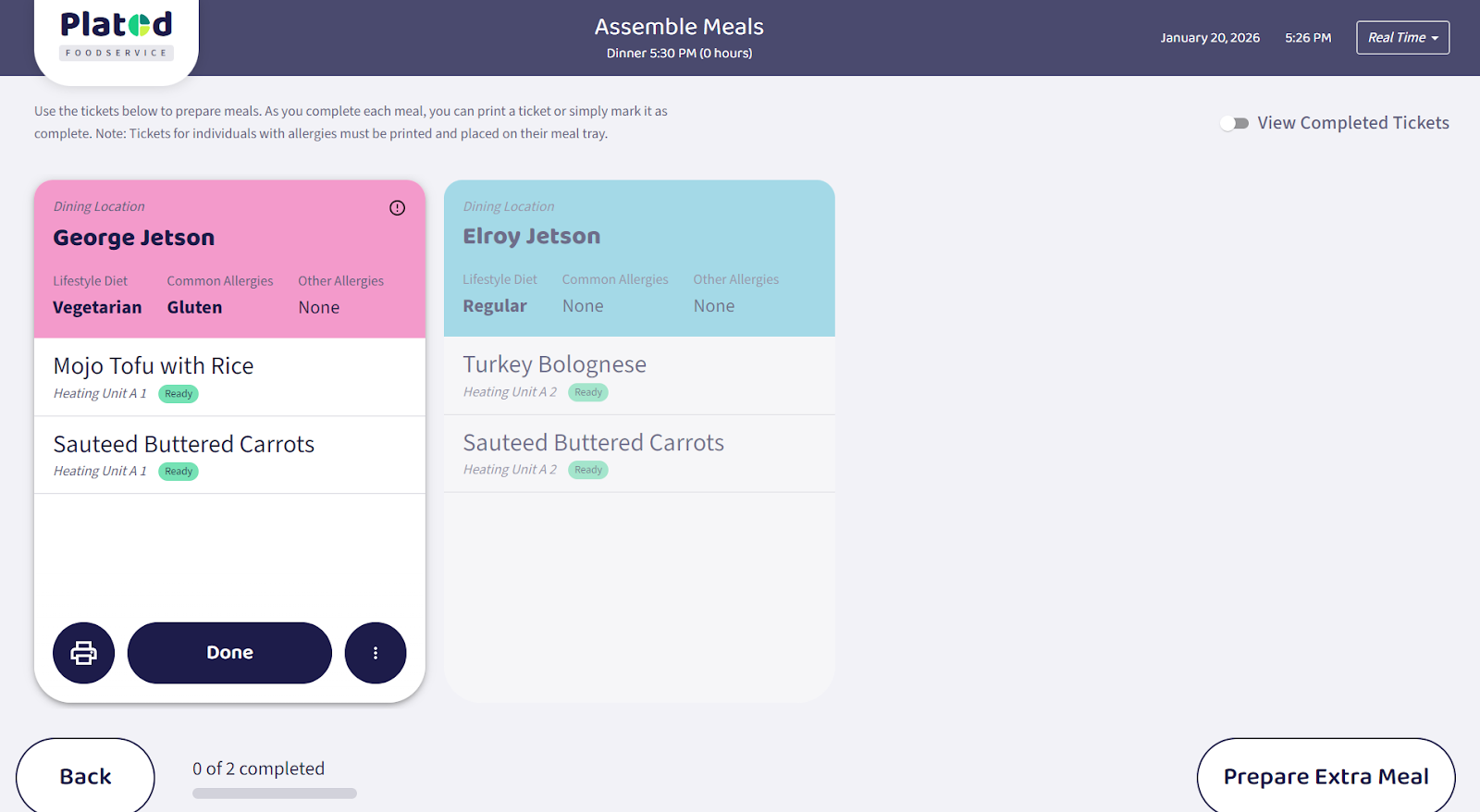
Task: Toggle View Completed Tickets switch
Action: click(1234, 123)
